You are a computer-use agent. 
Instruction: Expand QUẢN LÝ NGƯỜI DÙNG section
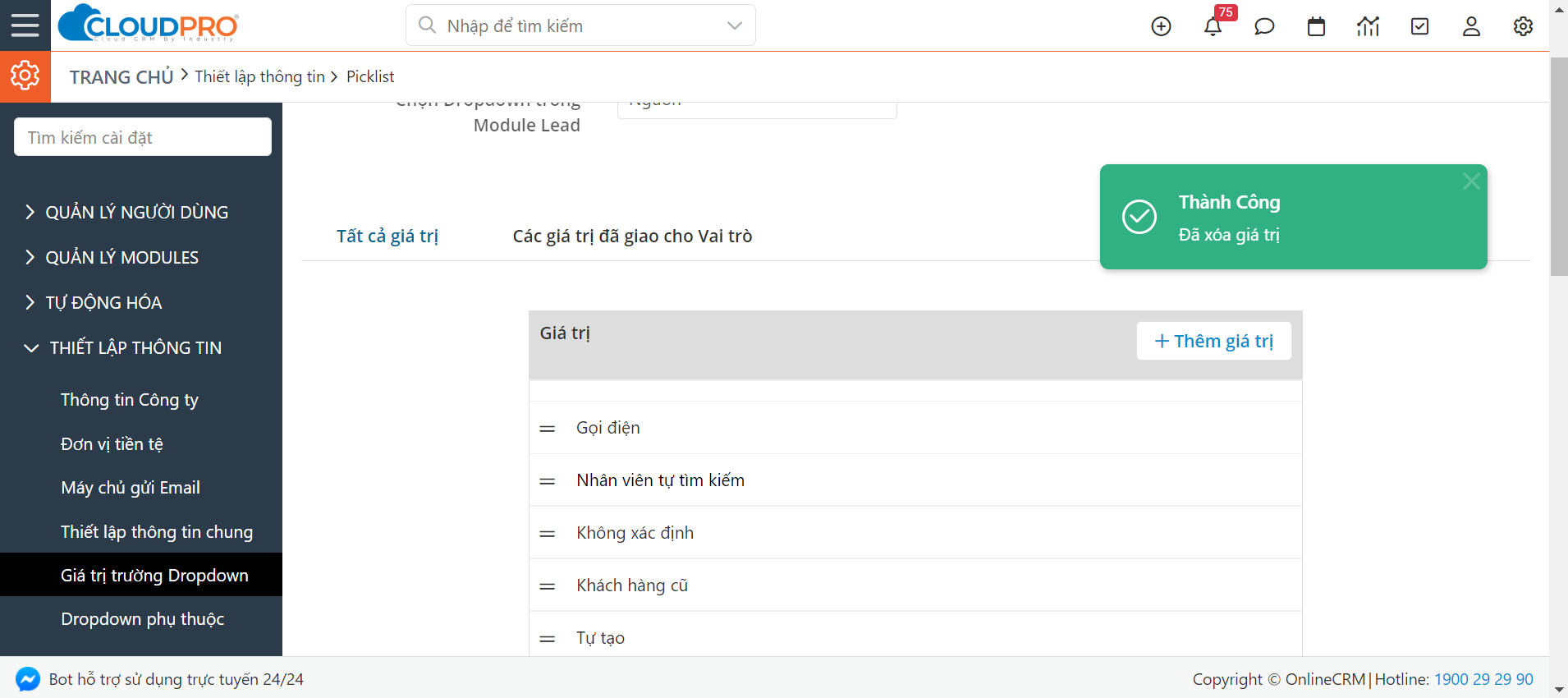coord(127,212)
